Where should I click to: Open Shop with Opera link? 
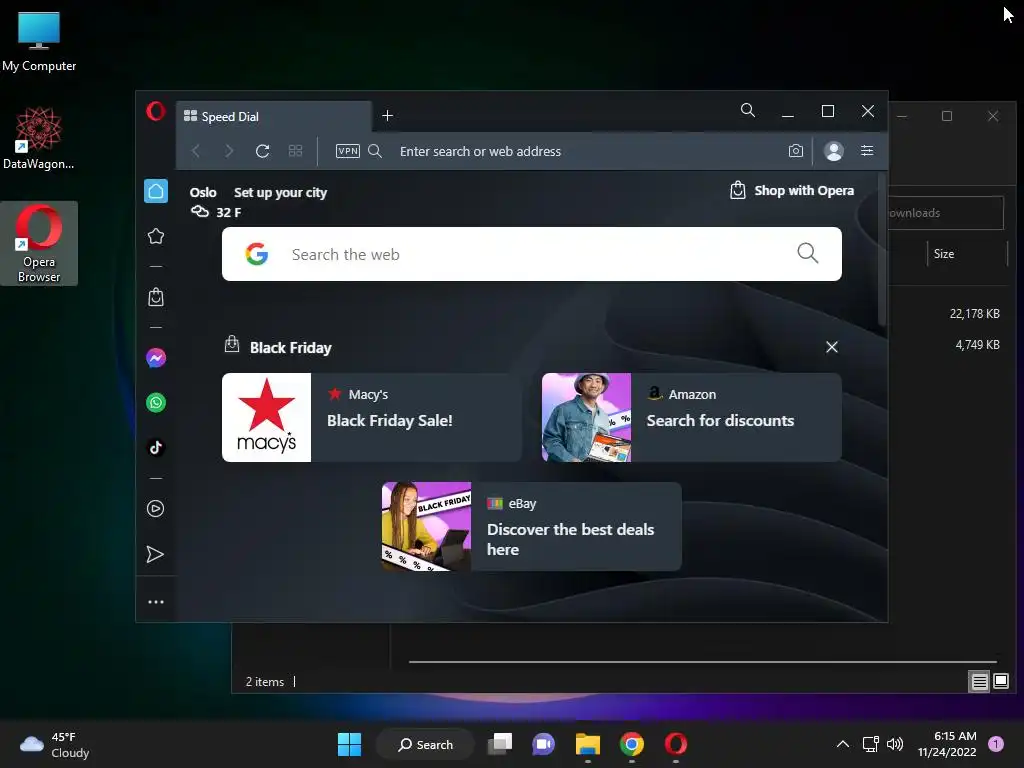(792, 191)
